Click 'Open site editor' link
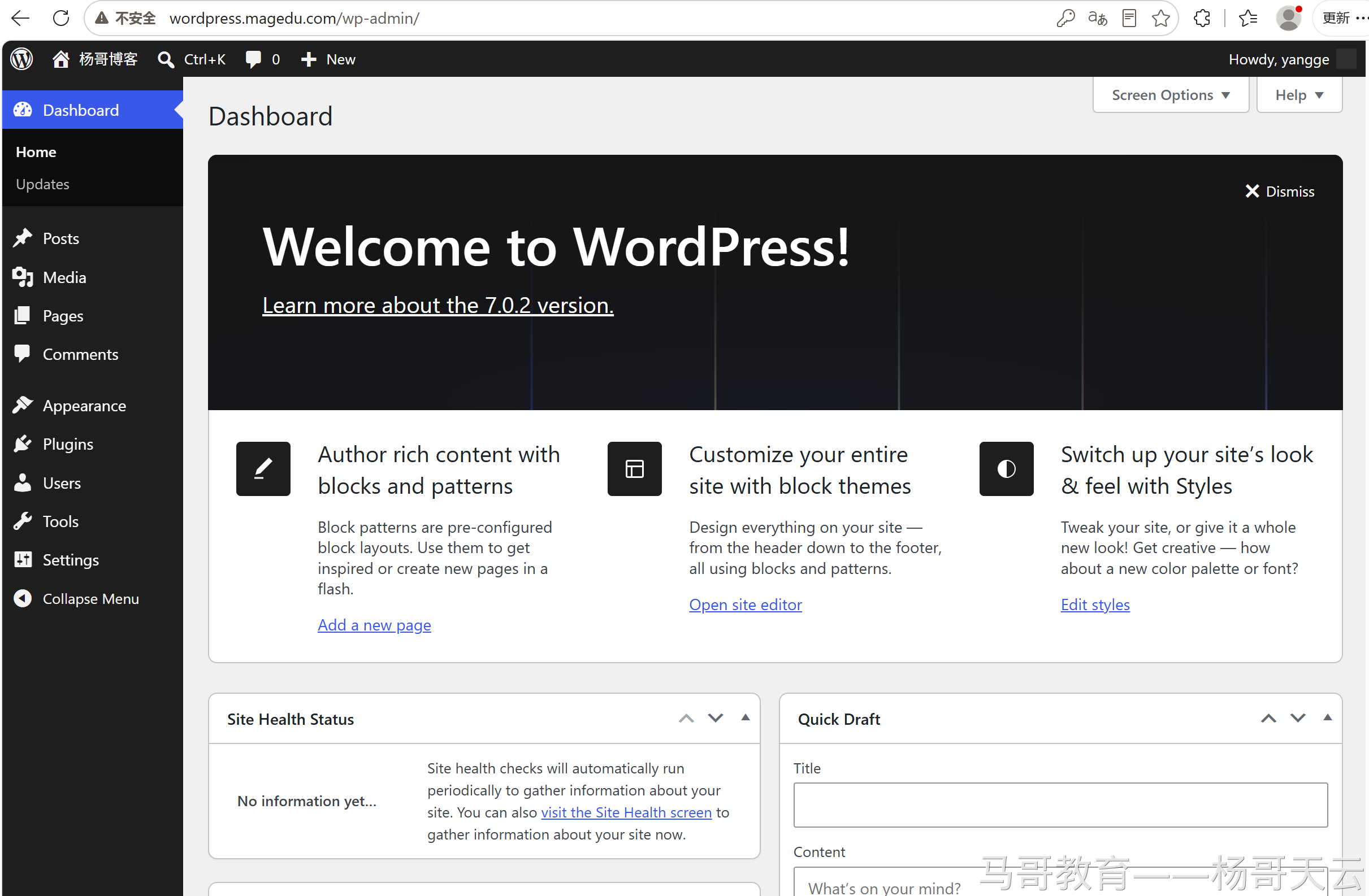 coord(746,604)
